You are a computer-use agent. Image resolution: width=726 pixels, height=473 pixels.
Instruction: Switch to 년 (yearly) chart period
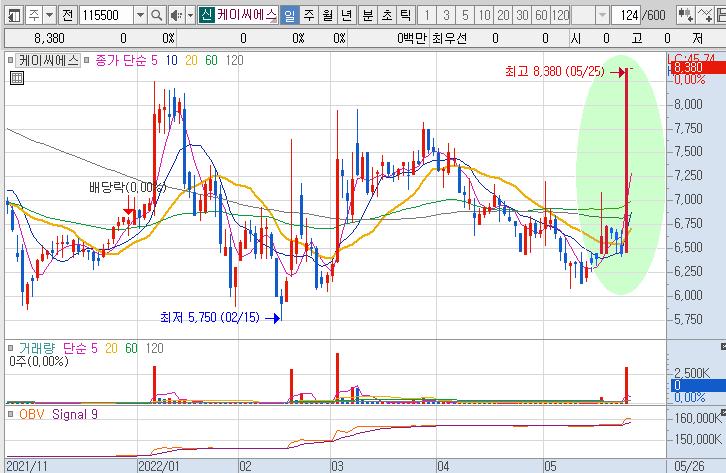346,16
